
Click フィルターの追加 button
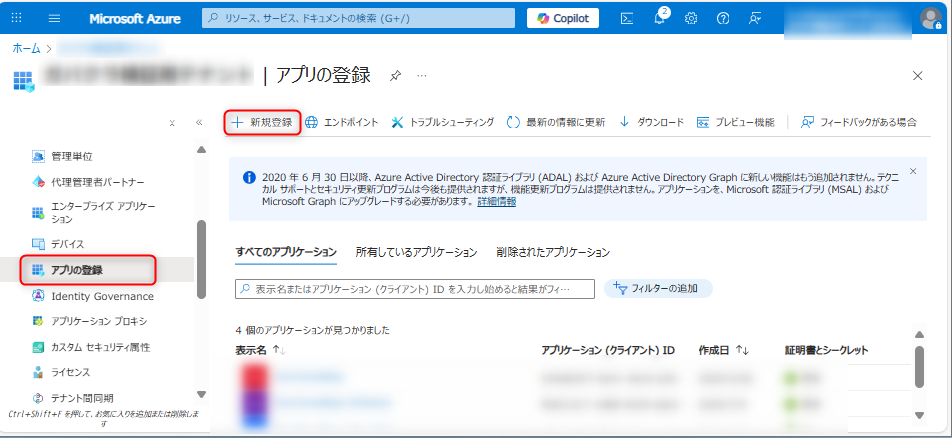tap(658, 289)
